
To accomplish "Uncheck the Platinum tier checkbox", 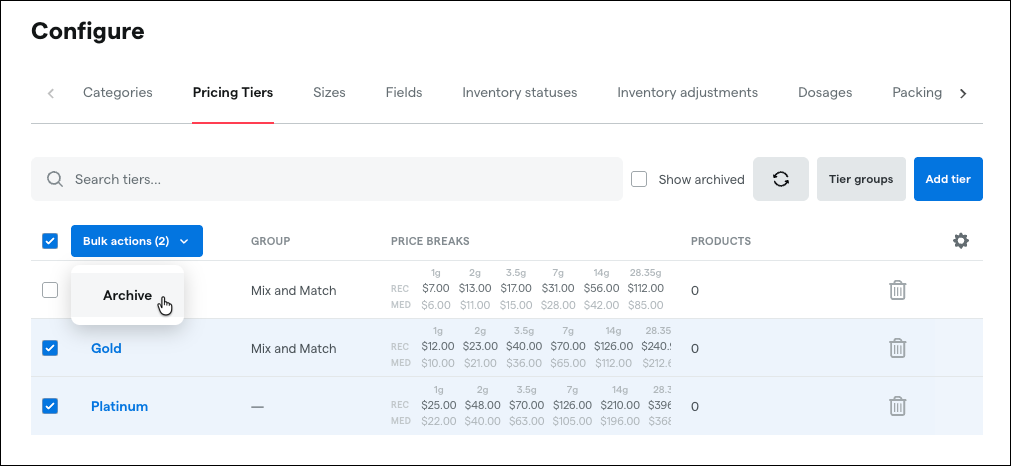I will coord(50,406).
